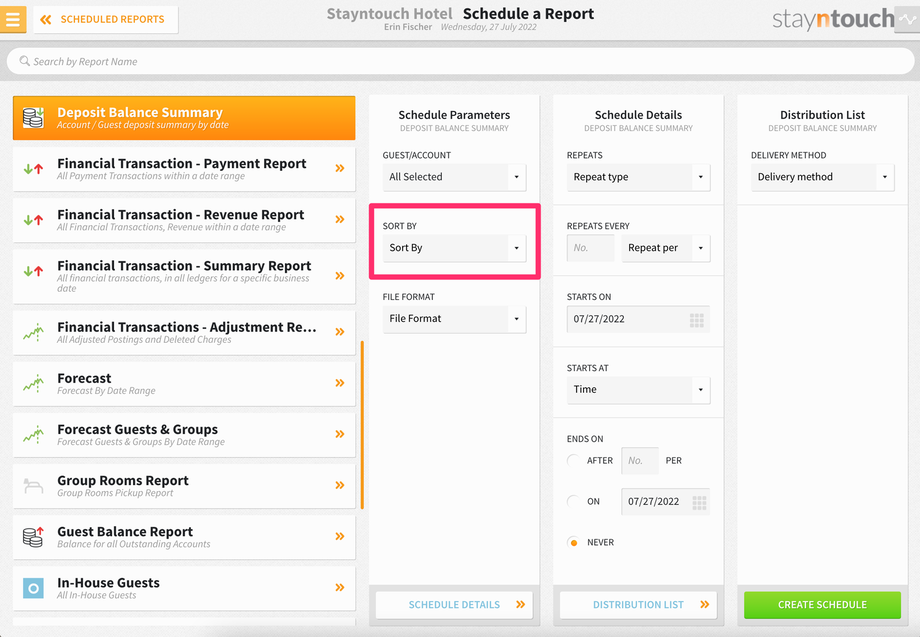Focus the Search by Report Name field
The height and width of the screenshot is (637, 920).
[460, 61]
